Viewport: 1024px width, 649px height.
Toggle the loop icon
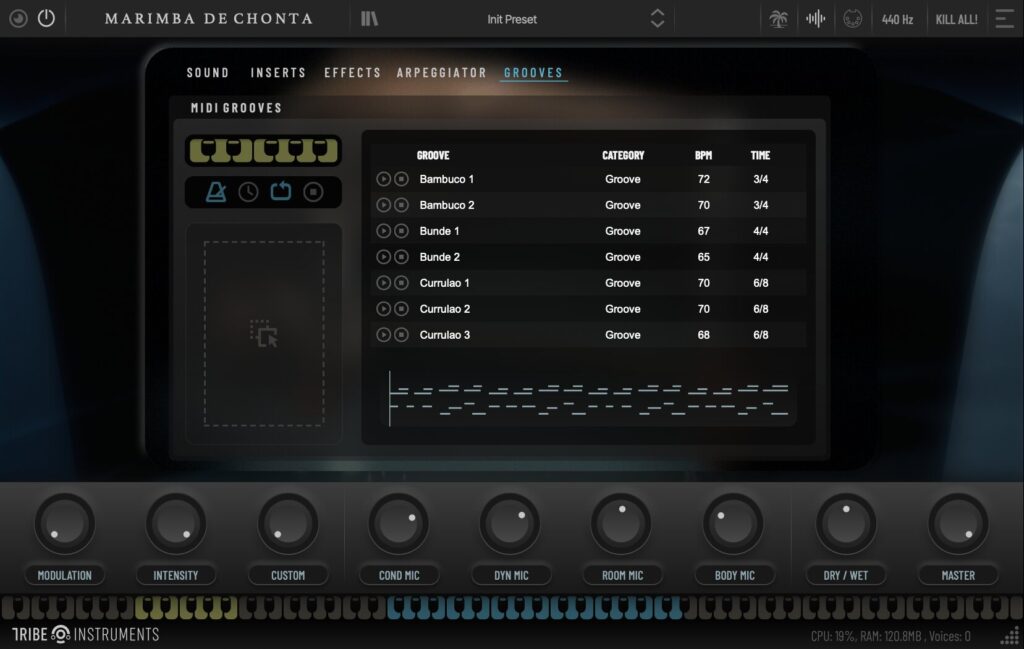[281, 191]
